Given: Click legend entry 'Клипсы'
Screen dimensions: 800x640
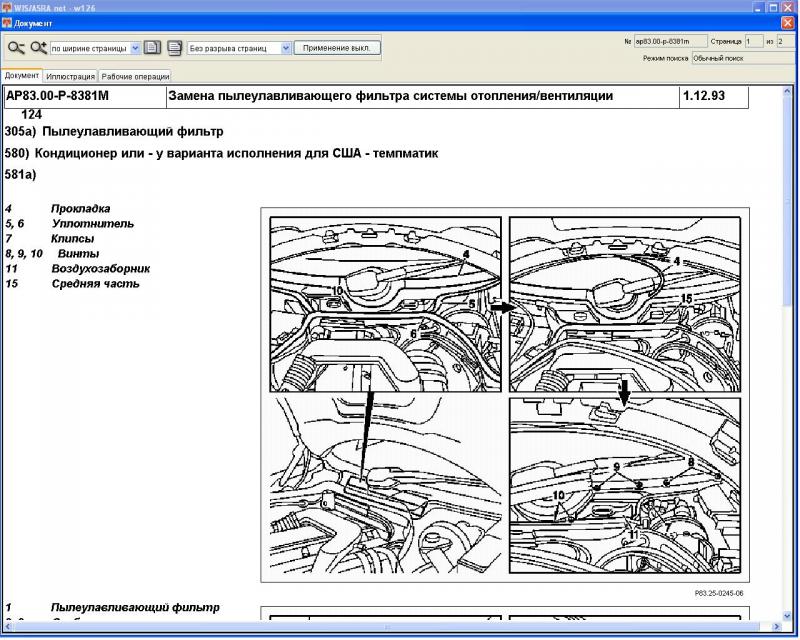Looking at the screenshot, I should coord(72,238).
